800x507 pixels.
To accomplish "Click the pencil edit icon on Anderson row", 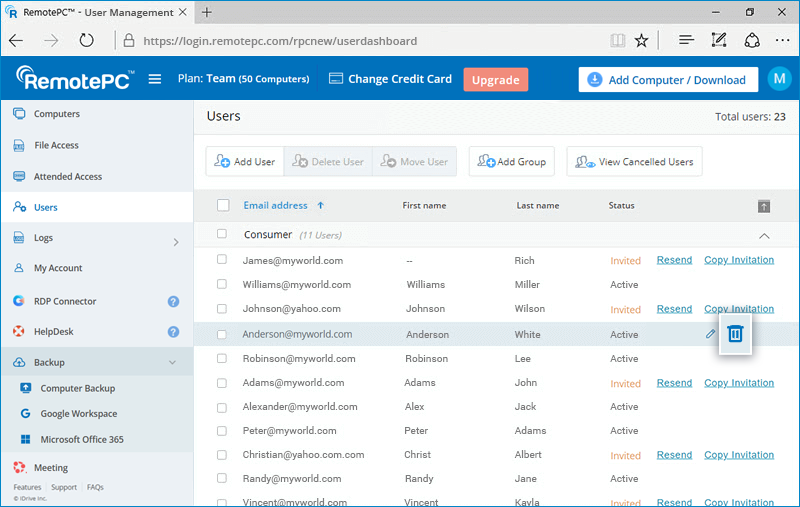I will click(x=710, y=334).
